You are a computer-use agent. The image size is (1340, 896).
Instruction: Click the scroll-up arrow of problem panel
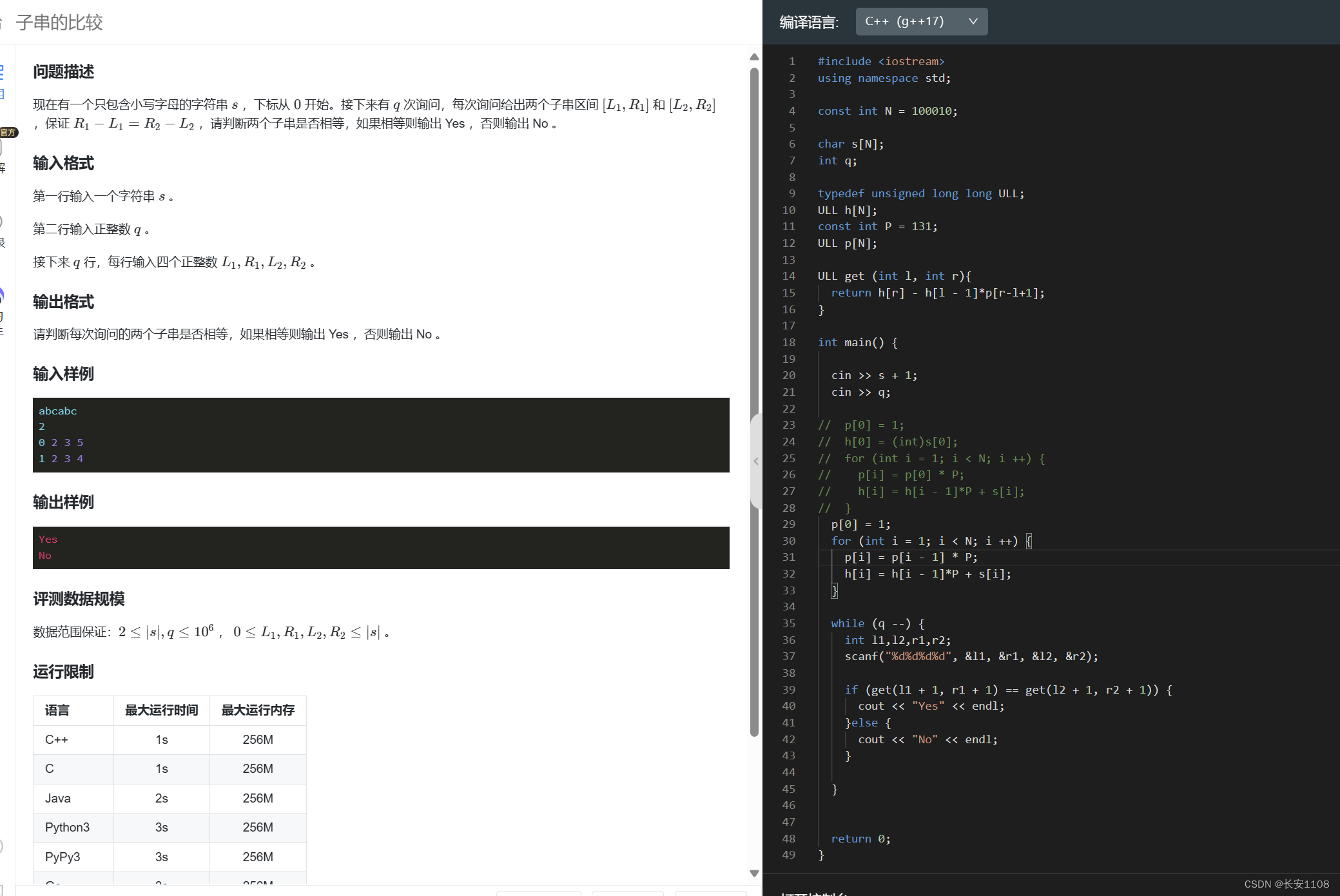[x=754, y=57]
